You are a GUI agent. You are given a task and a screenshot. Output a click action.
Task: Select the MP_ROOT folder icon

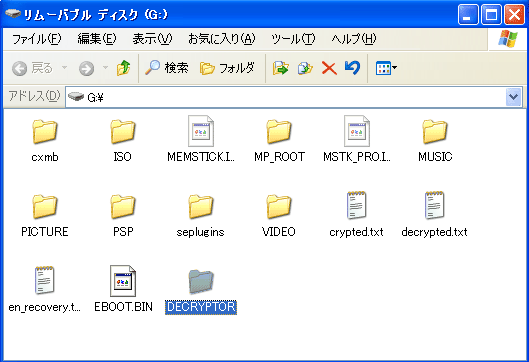click(x=279, y=131)
